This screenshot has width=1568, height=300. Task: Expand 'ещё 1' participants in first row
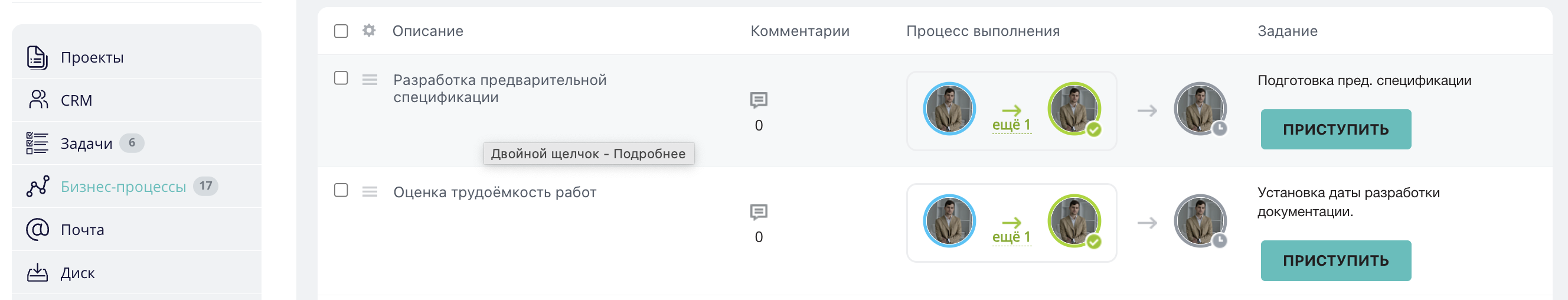[x=1011, y=125]
